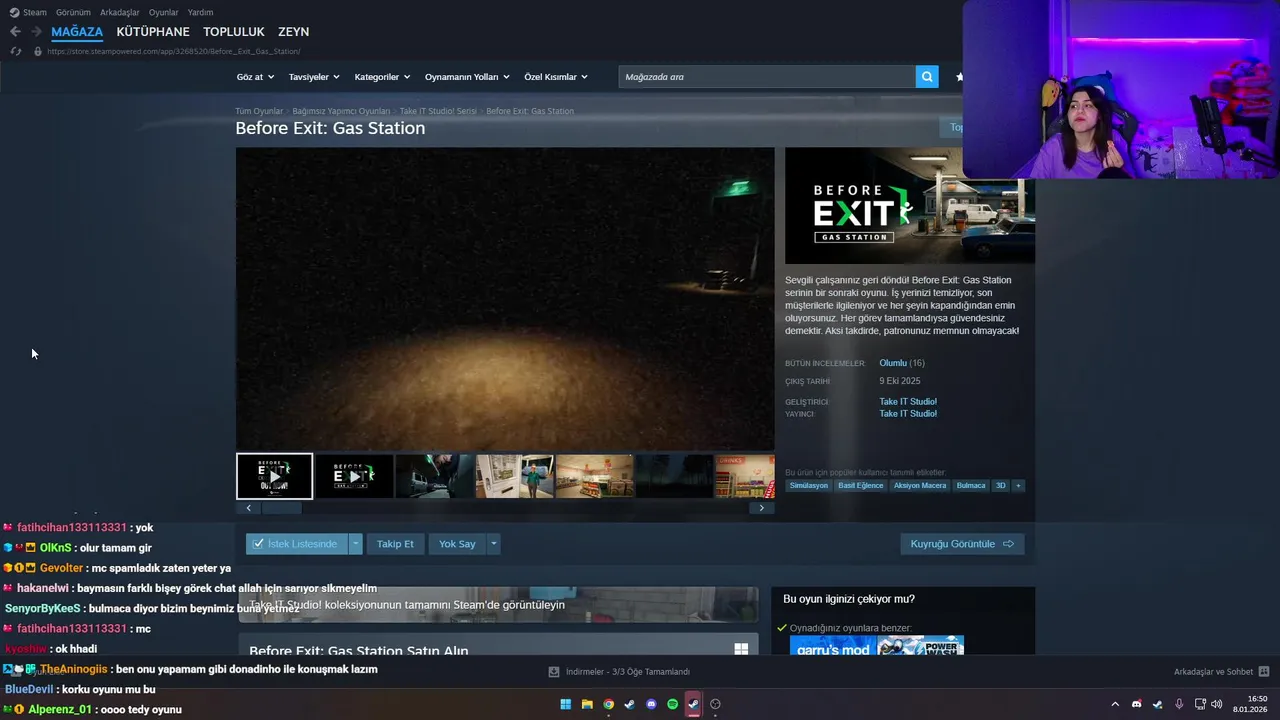
Task: Click the game trailer video player
Action: pos(505,299)
